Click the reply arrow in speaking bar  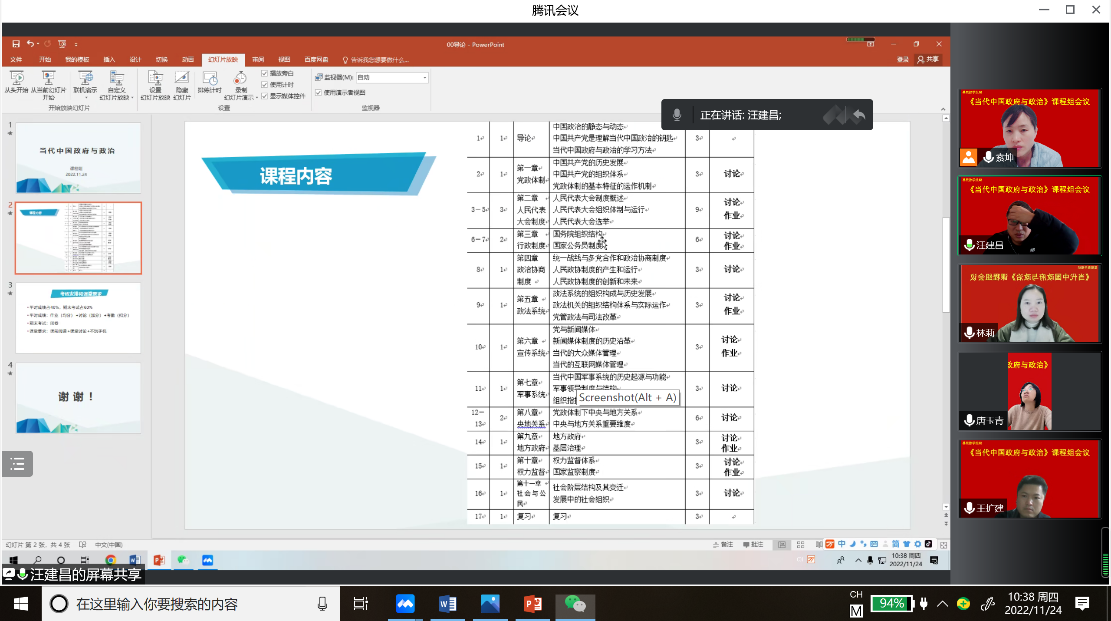(x=857, y=115)
